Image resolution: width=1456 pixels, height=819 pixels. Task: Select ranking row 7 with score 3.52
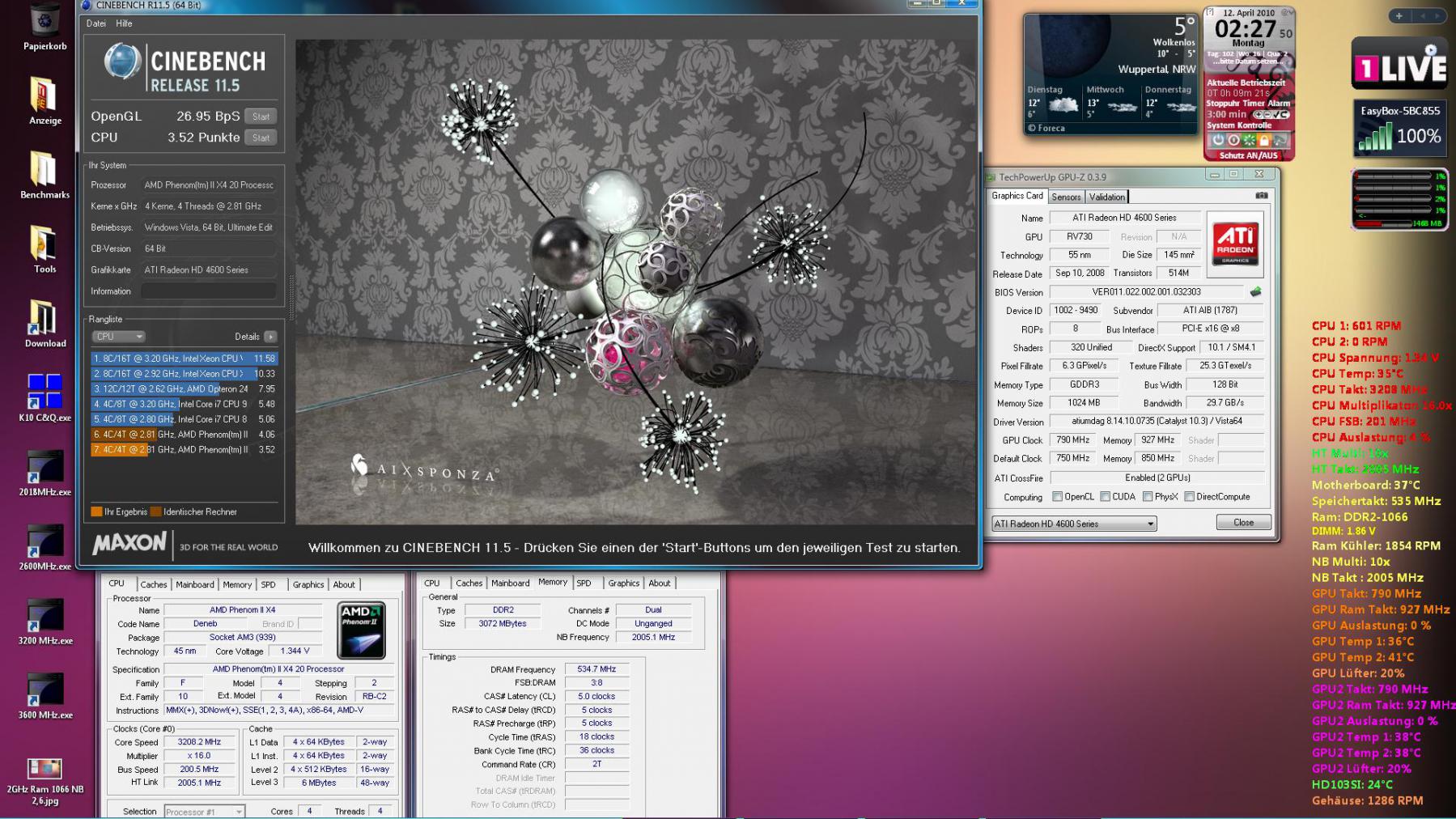coord(185,450)
